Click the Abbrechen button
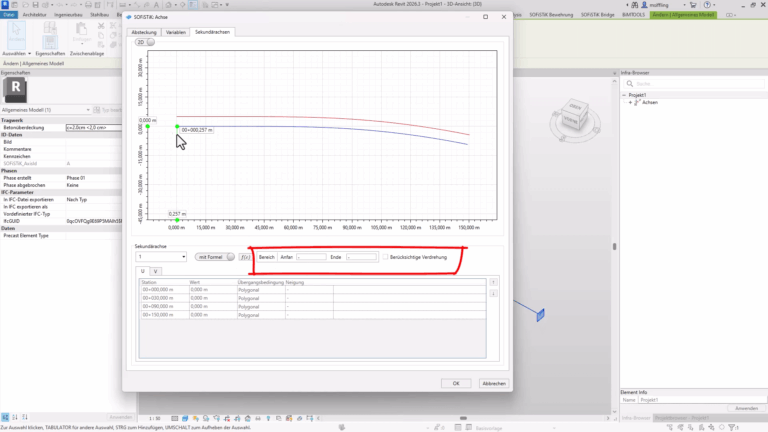This screenshot has height=432, width=768. [493, 383]
